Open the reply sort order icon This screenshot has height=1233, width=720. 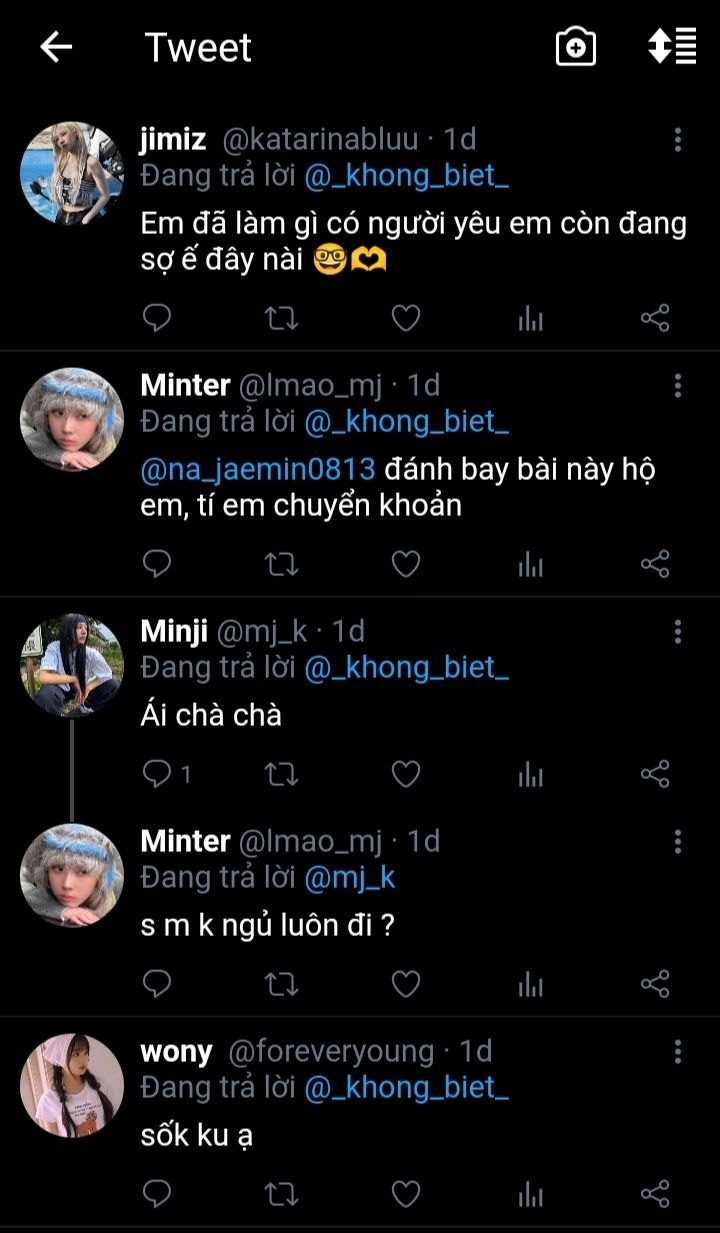(x=672, y=47)
